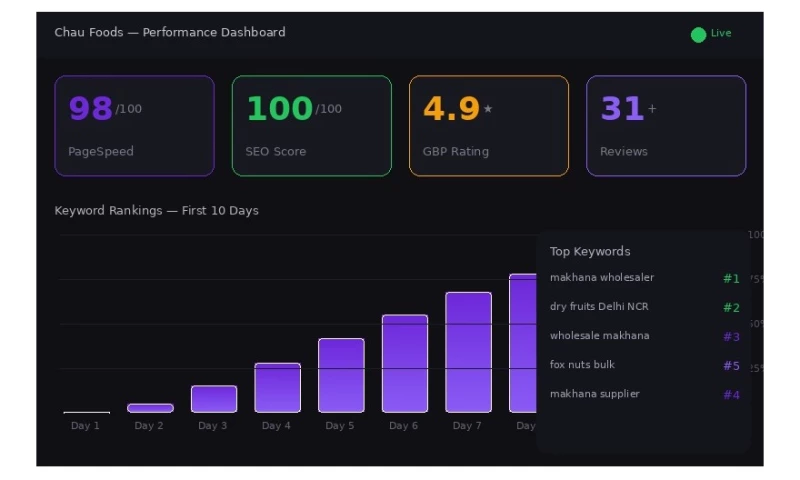800x480 pixels.
Task: Click the Day 4 axis label
Action: pyautogui.click(x=276, y=425)
